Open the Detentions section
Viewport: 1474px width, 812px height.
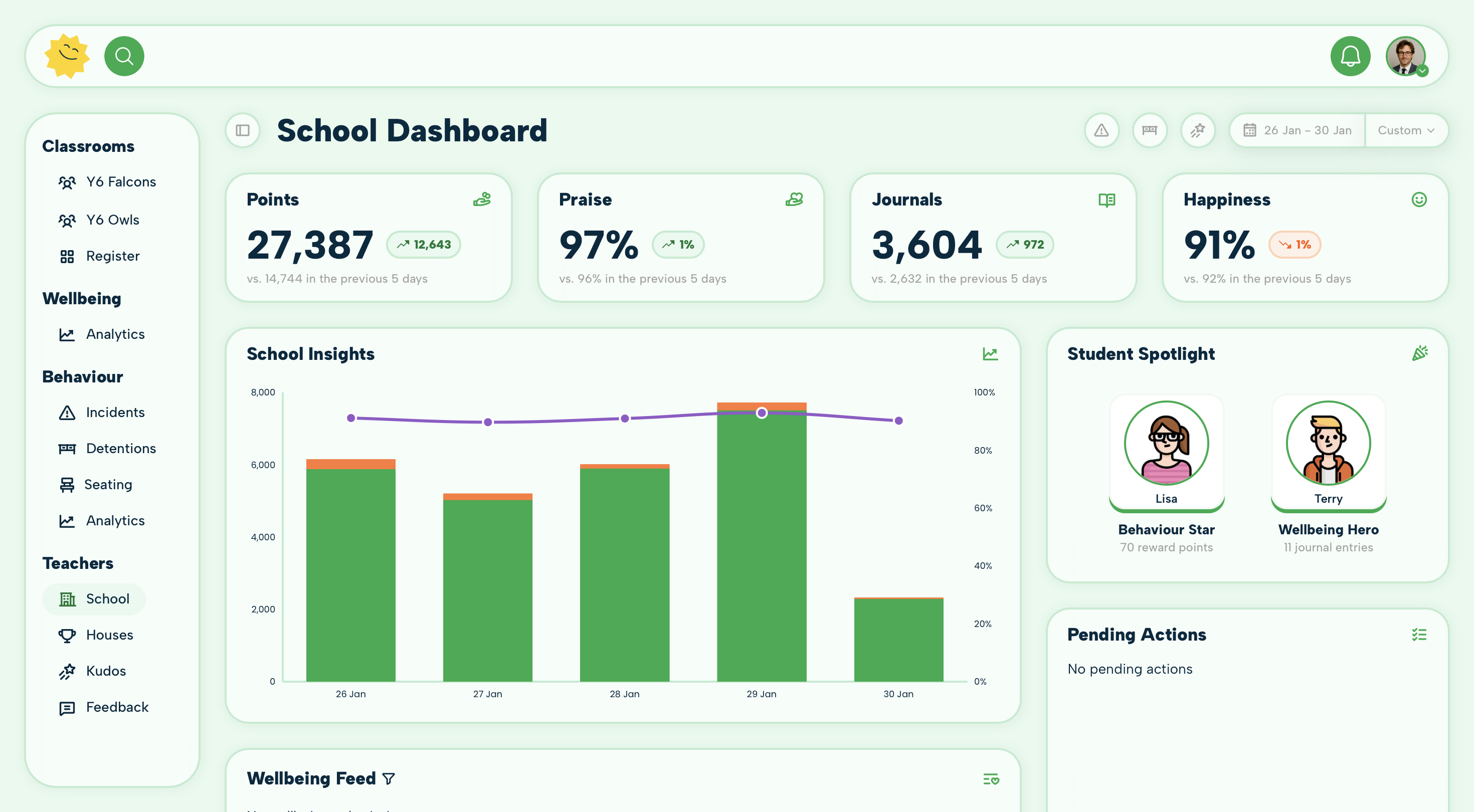pos(121,448)
